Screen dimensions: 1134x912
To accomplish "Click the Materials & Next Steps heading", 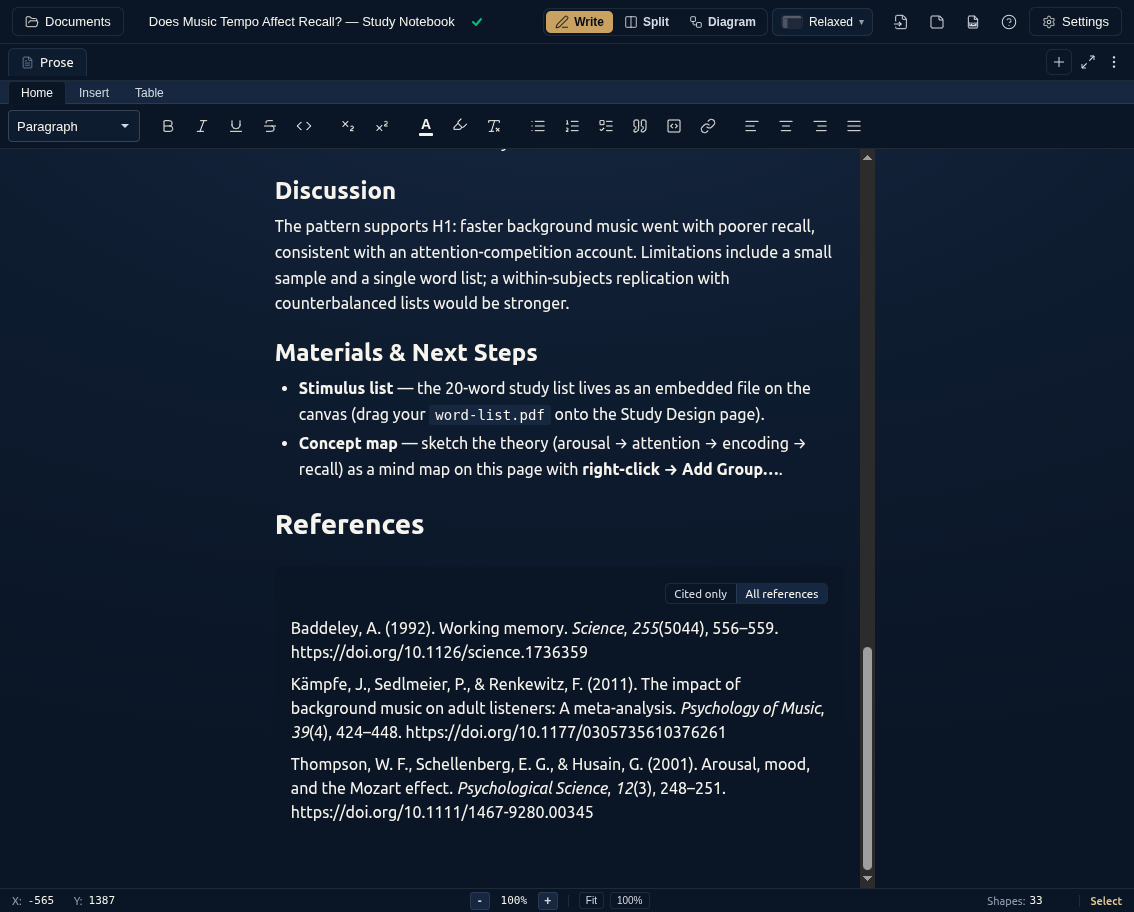I will click(x=406, y=353).
